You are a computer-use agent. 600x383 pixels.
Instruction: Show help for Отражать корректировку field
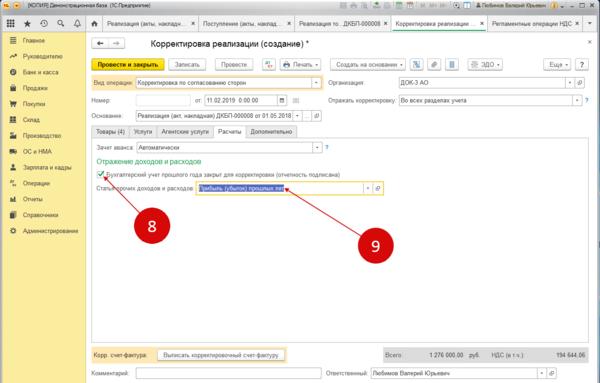(587, 101)
